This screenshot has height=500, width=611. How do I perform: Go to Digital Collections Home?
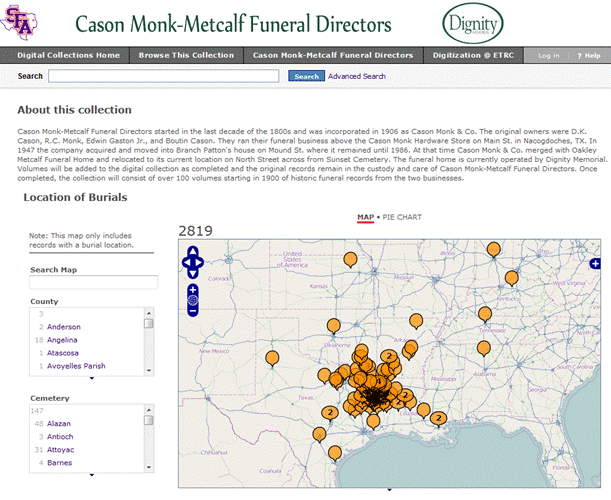click(x=69, y=55)
